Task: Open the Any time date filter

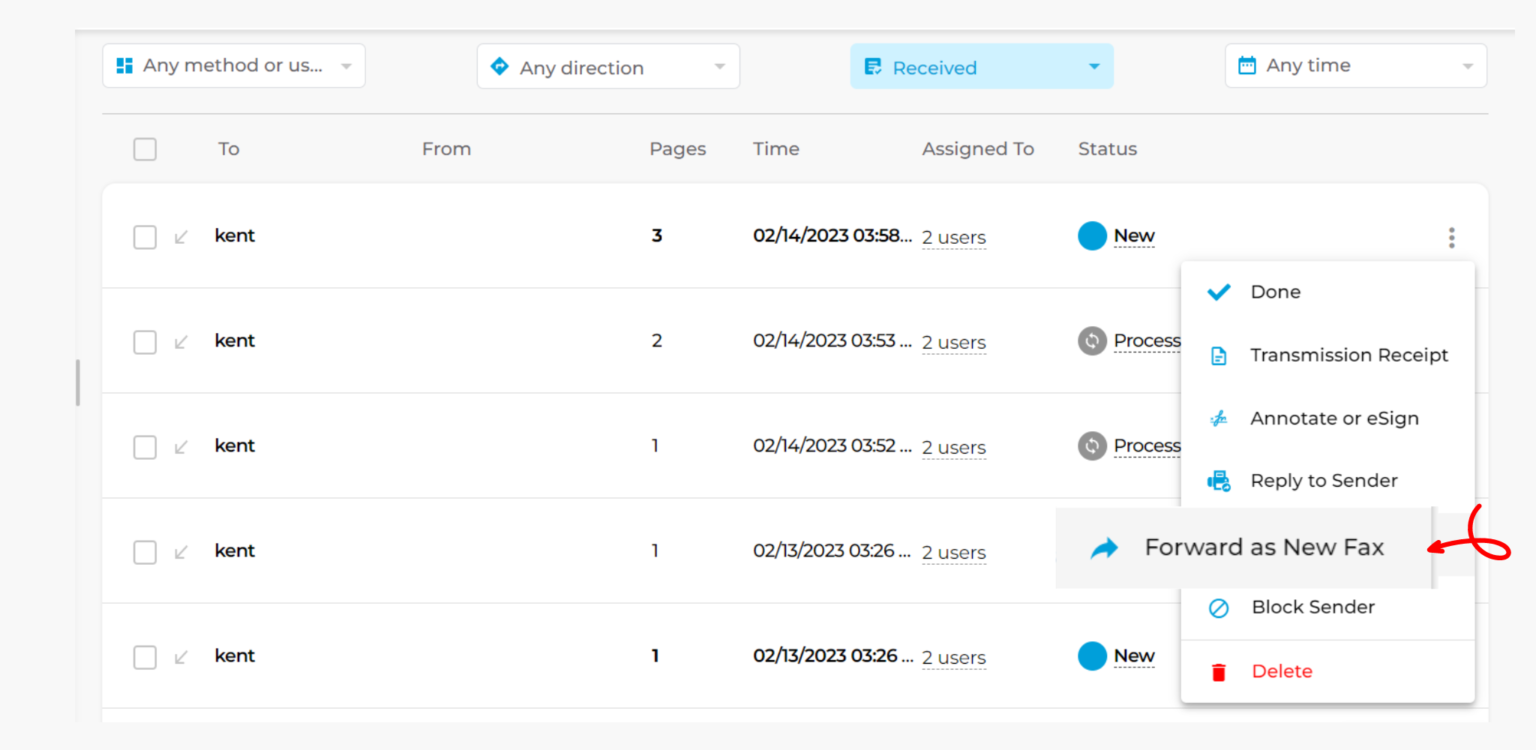Action: [x=1355, y=66]
